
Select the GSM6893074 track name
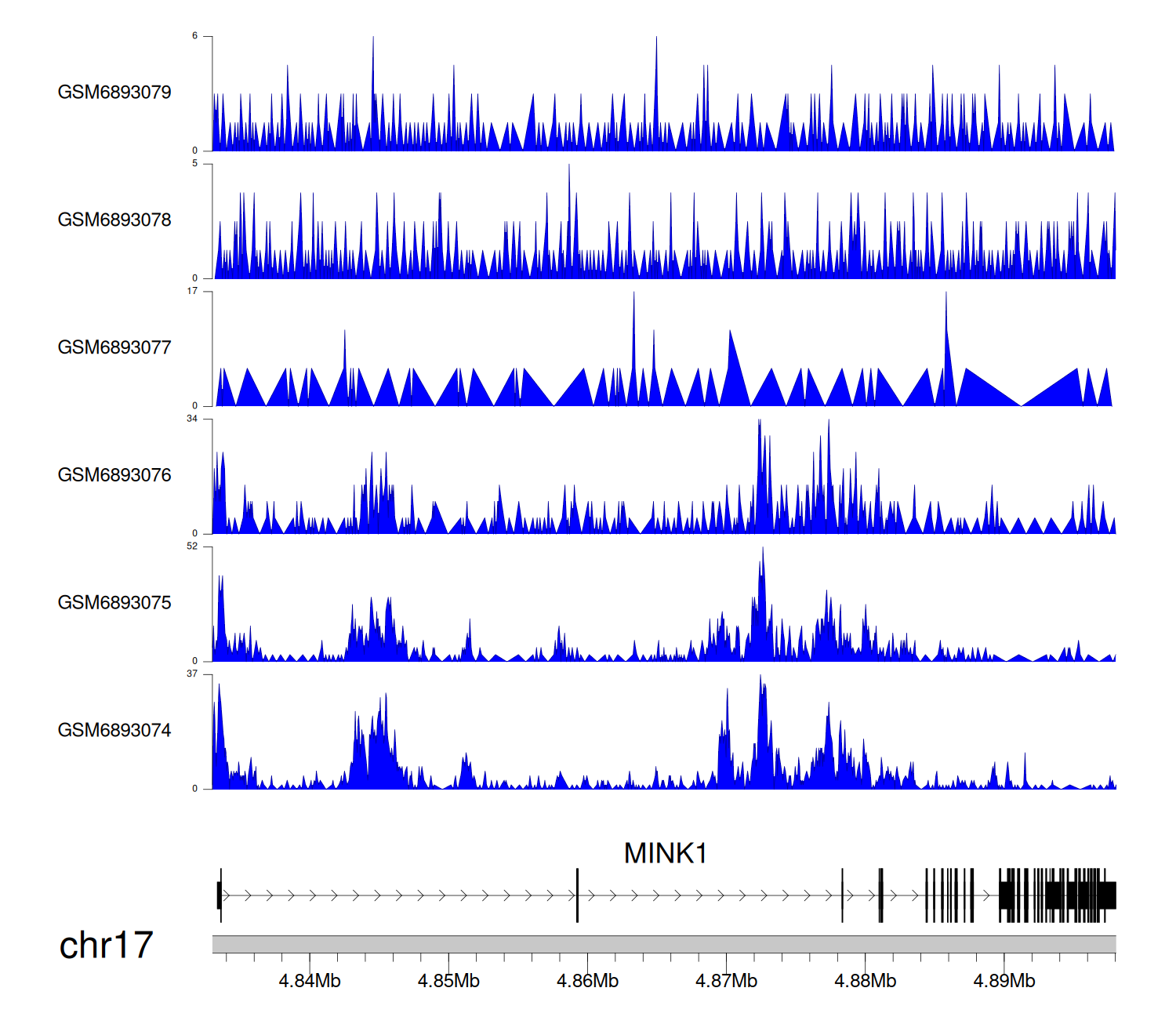click(x=114, y=731)
